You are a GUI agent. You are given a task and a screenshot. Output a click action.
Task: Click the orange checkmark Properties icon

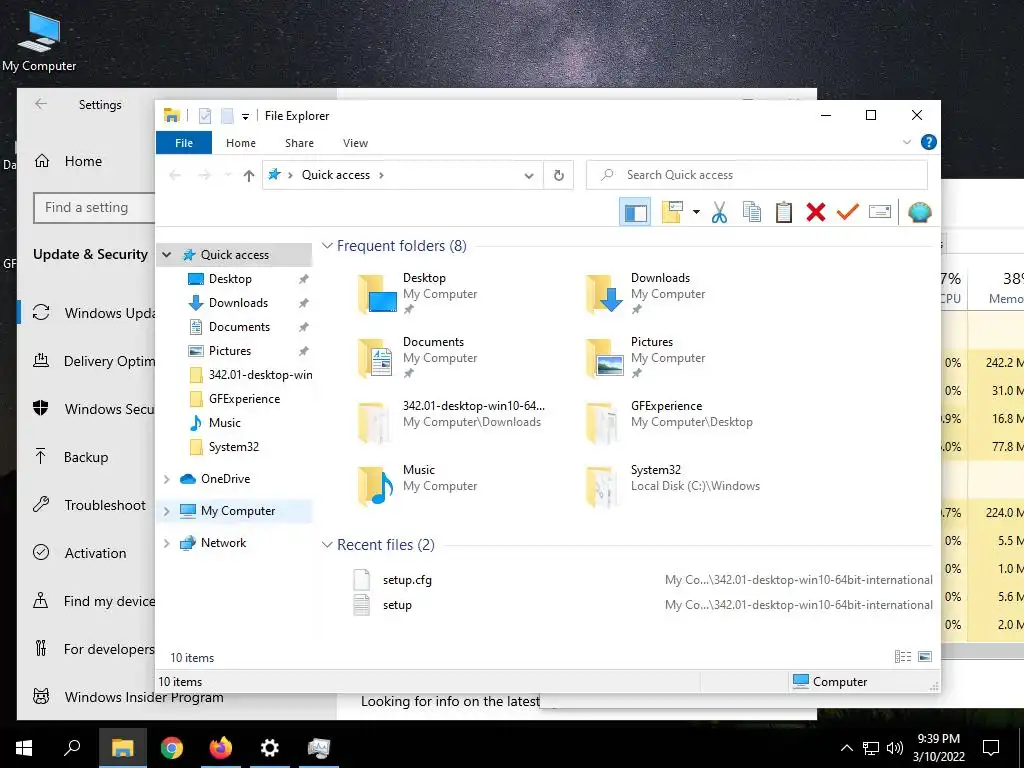tap(848, 212)
